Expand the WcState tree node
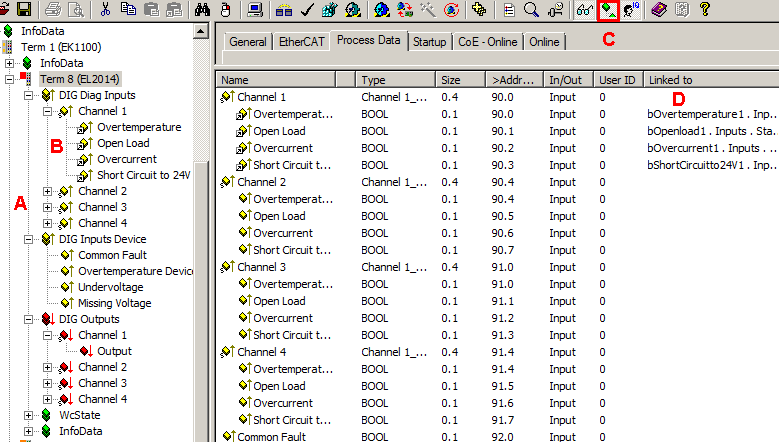 (29, 415)
